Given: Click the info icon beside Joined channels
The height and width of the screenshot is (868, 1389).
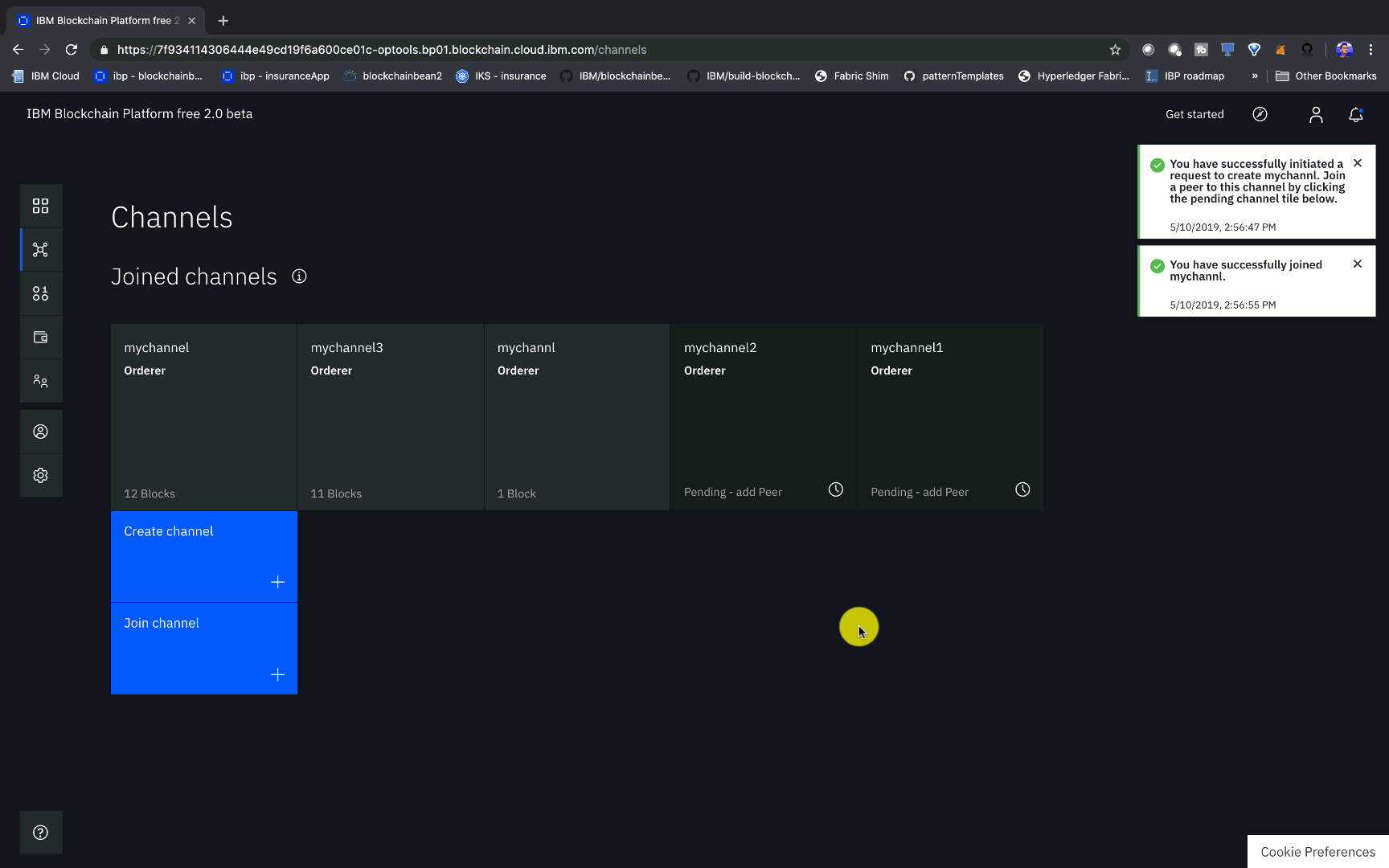Looking at the screenshot, I should tap(299, 276).
